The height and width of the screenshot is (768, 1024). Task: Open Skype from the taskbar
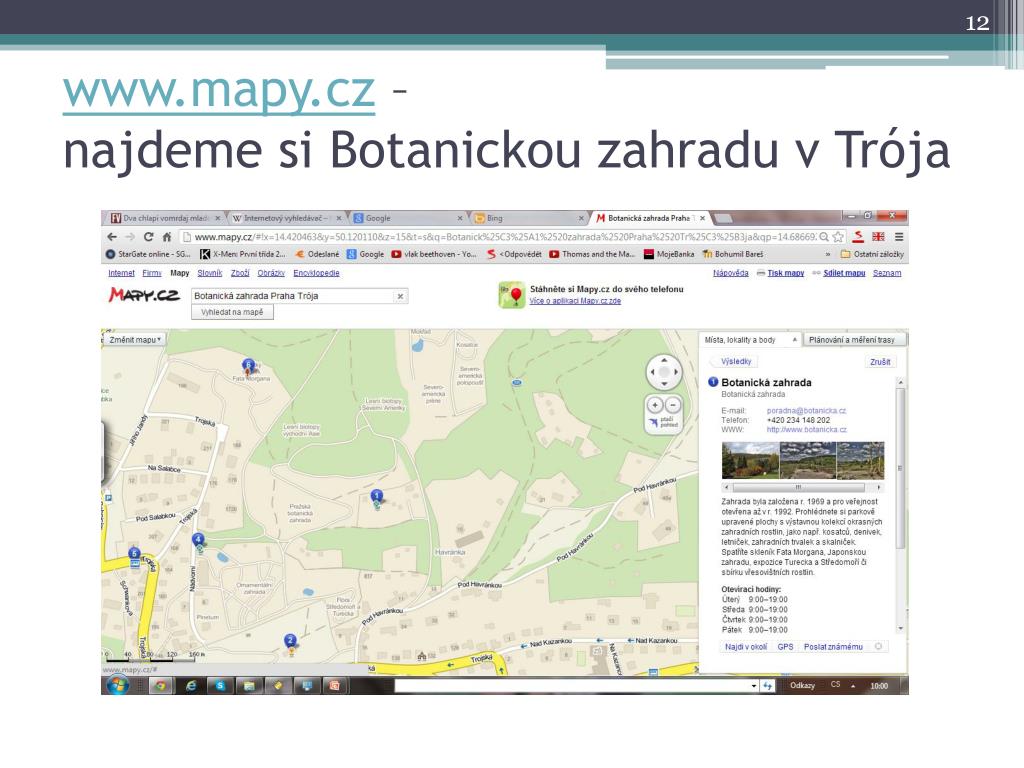pos(220,685)
